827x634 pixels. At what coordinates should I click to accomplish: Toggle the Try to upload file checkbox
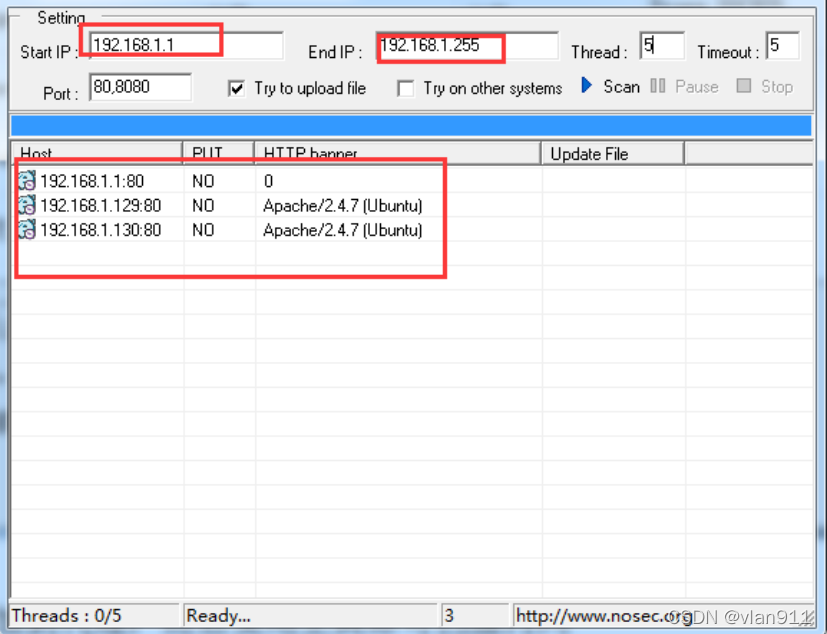(236, 88)
